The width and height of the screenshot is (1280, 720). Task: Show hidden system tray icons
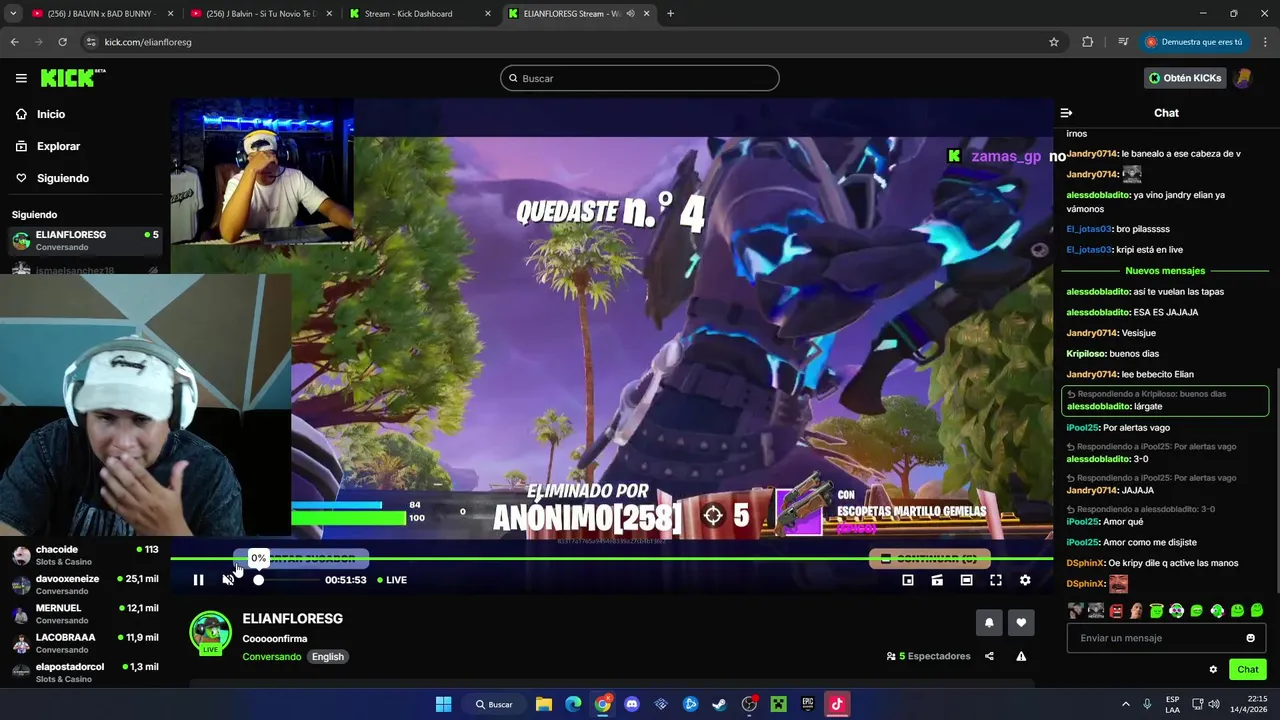click(1126, 704)
